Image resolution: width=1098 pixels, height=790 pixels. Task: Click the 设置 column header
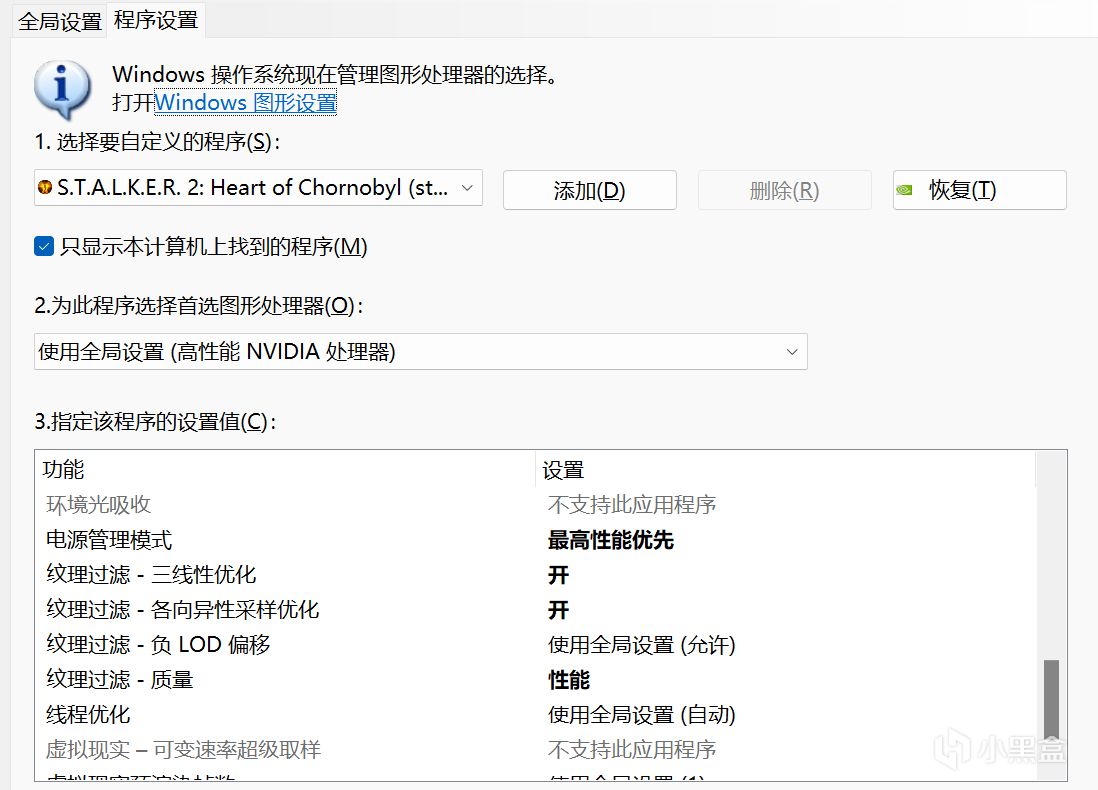(563, 469)
